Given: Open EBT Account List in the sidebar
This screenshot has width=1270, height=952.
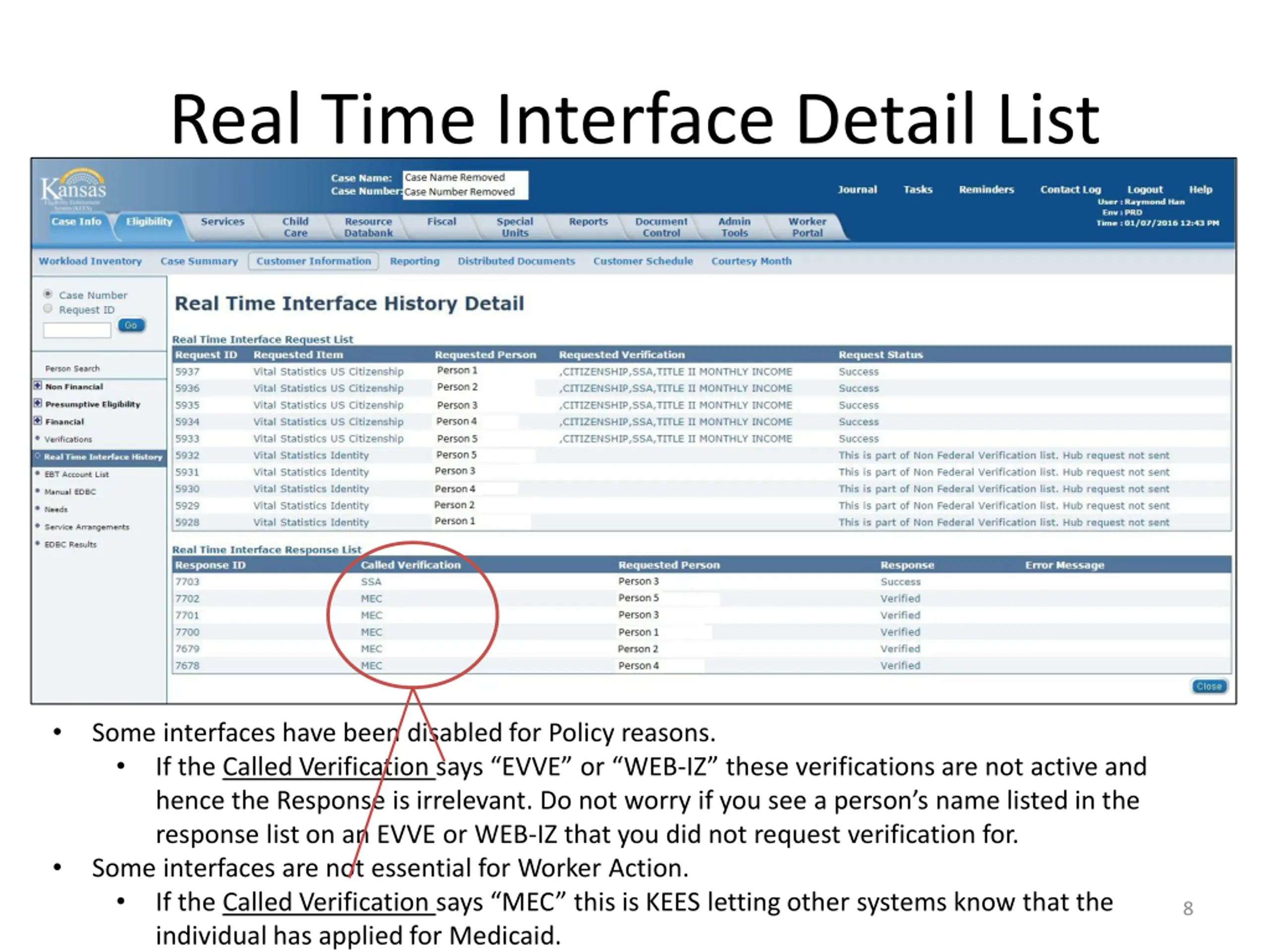Looking at the screenshot, I should [x=76, y=474].
